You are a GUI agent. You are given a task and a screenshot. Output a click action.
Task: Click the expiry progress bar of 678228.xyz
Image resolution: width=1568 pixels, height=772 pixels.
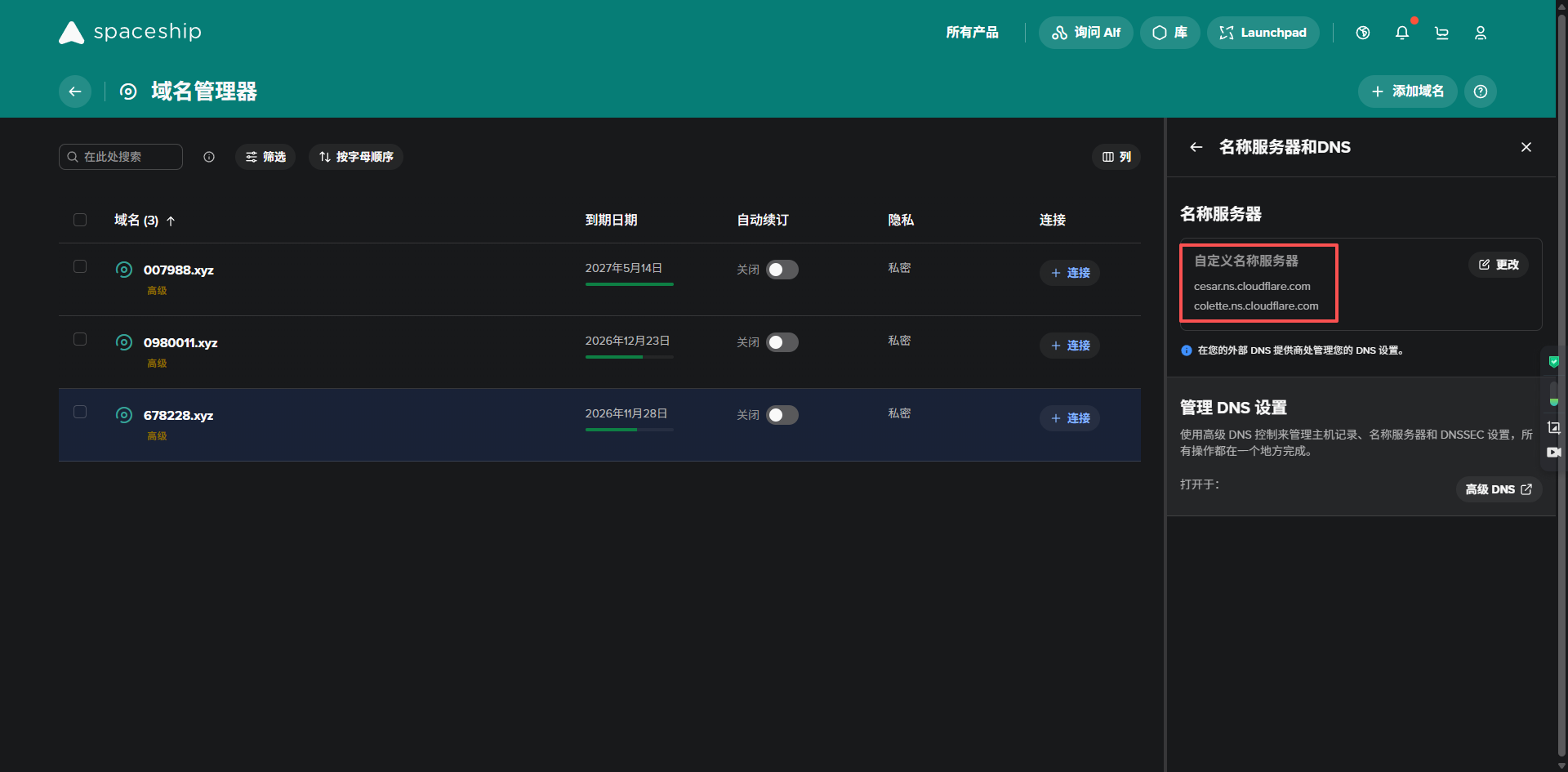(x=630, y=430)
